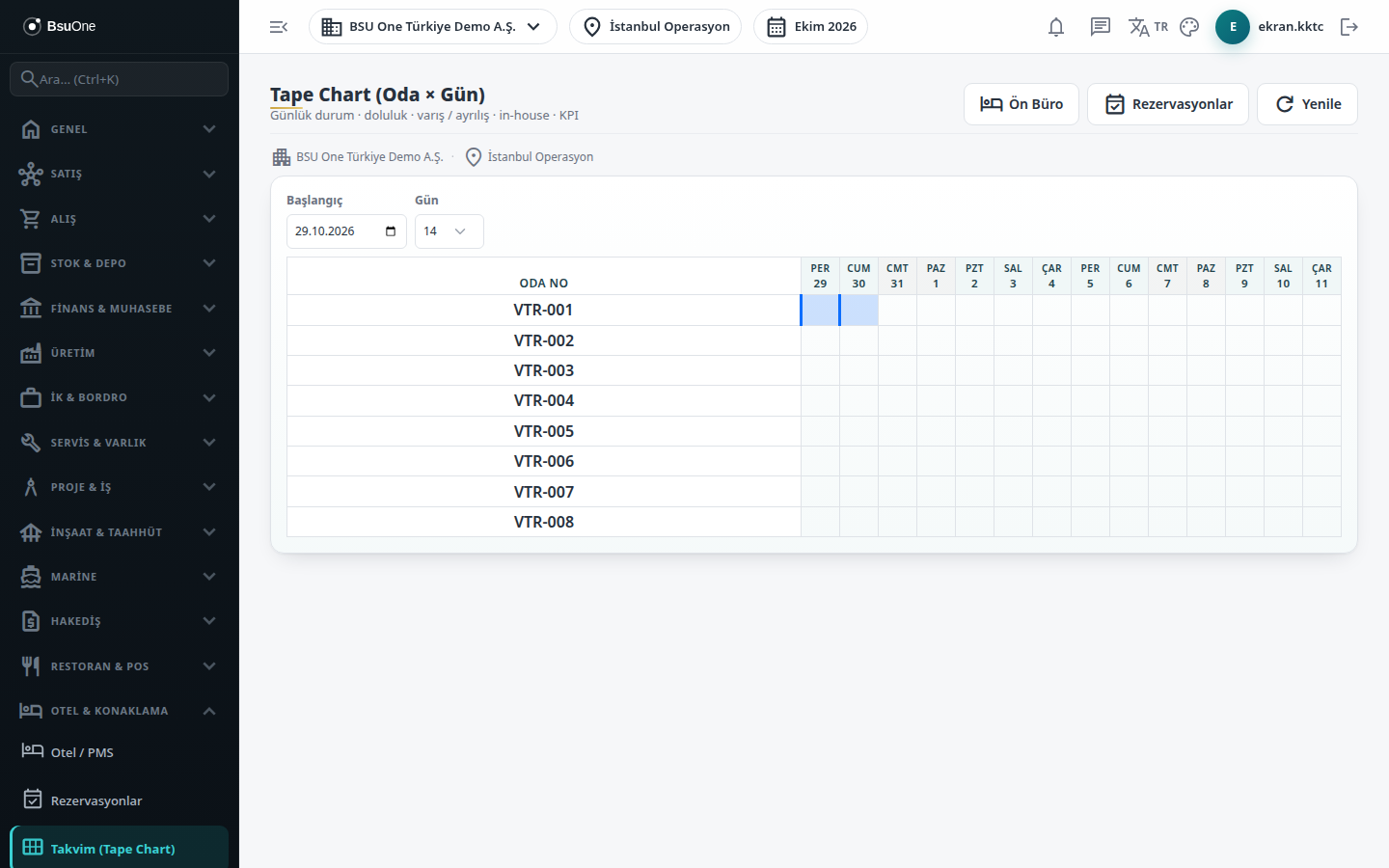This screenshot has width=1389, height=868.
Task: Click the MARİNE boat icon
Action: coord(31,577)
